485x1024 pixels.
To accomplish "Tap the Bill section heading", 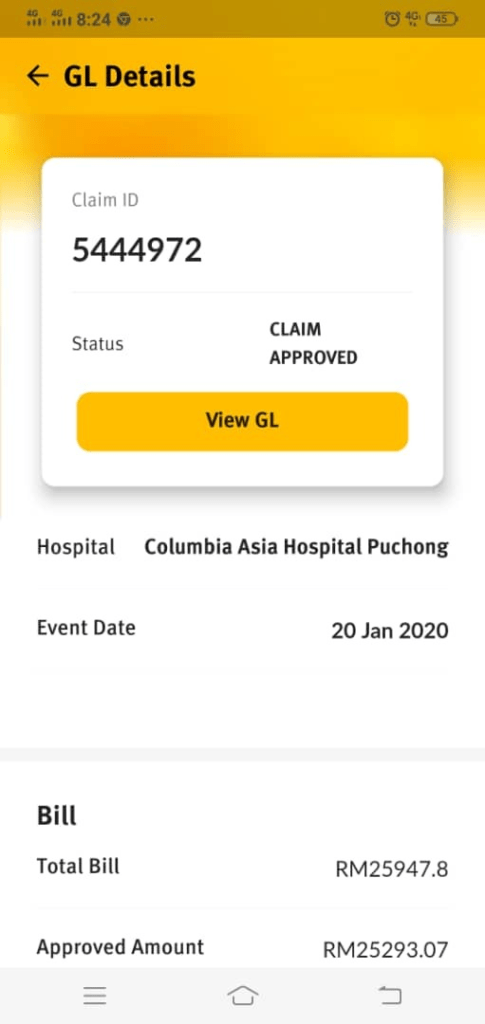I will coord(57,816).
